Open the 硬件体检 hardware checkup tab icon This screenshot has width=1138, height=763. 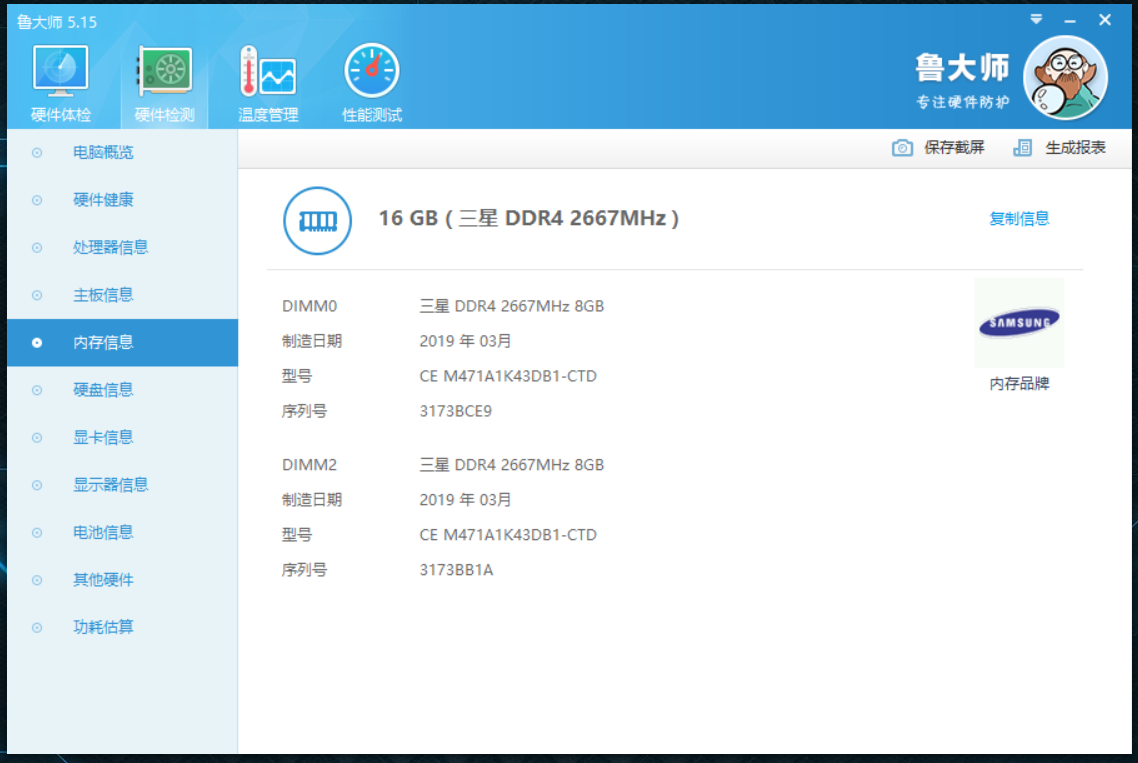(60, 71)
